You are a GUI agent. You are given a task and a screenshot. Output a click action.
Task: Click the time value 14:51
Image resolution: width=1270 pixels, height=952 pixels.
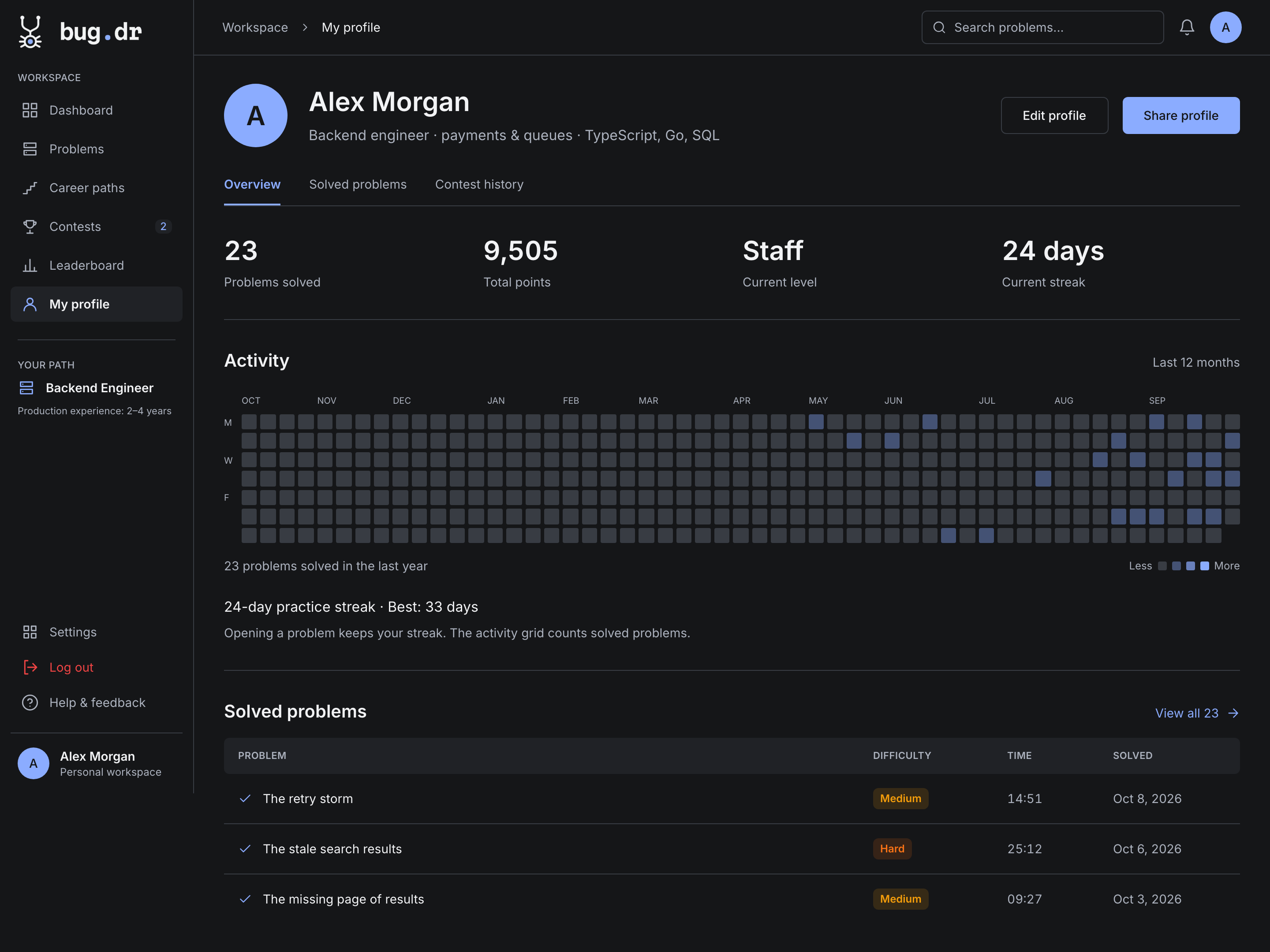(x=1024, y=799)
